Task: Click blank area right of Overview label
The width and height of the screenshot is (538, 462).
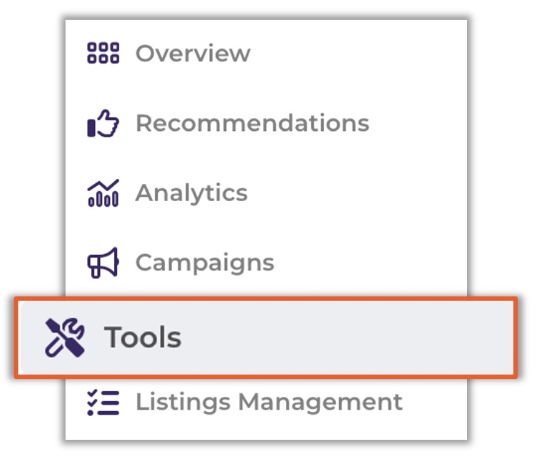Action: point(357,53)
